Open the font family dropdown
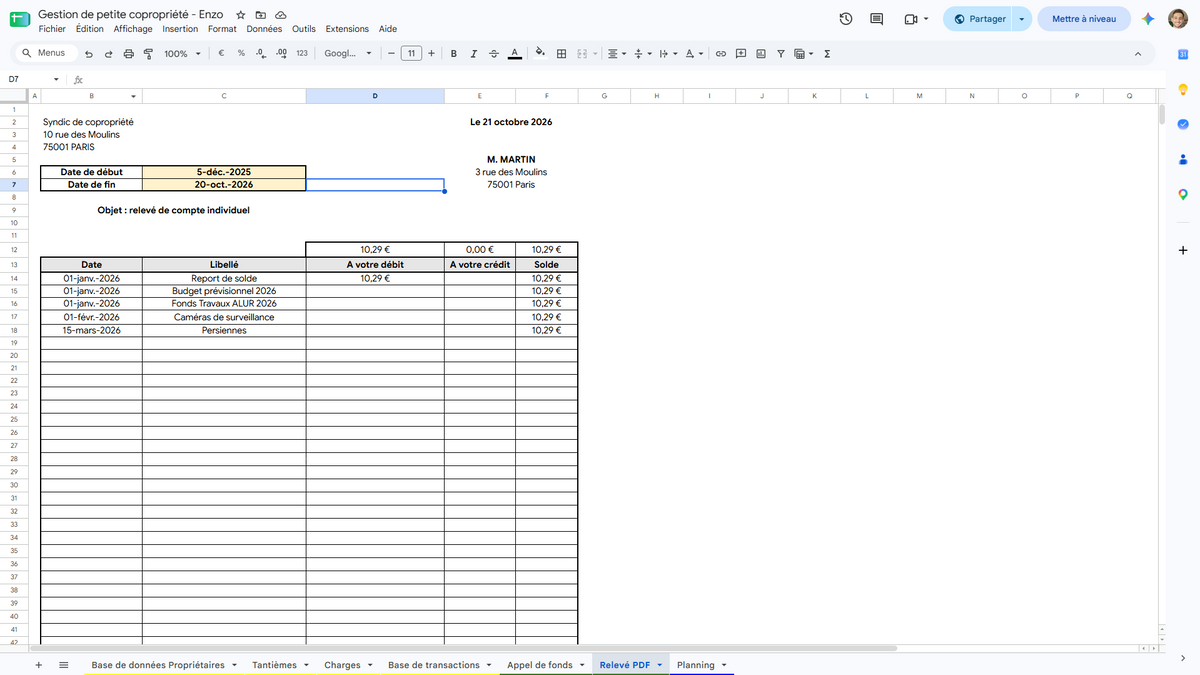The width and height of the screenshot is (1200, 675). pyautogui.click(x=348, y=53)
